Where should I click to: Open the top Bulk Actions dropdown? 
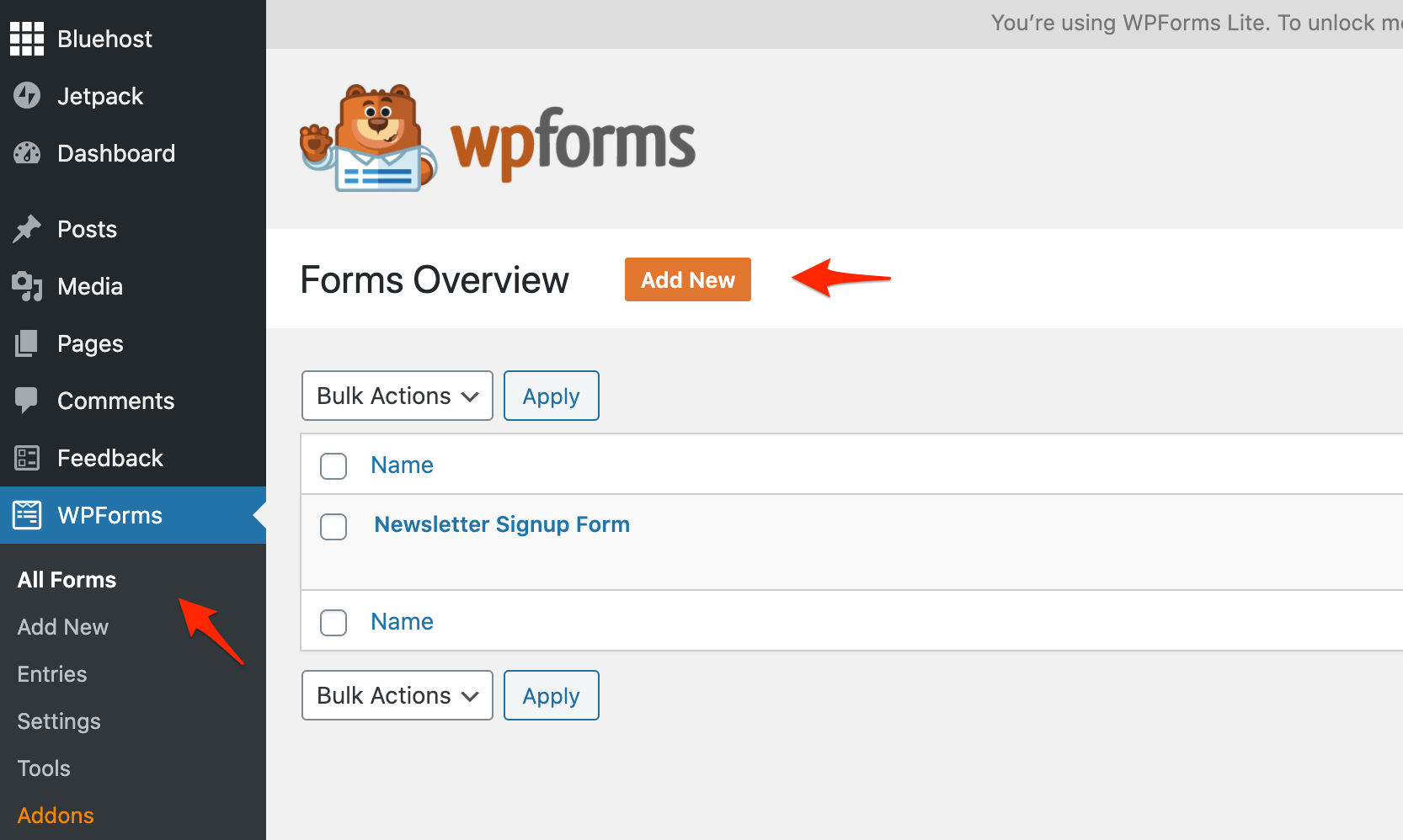click(397, 396)
